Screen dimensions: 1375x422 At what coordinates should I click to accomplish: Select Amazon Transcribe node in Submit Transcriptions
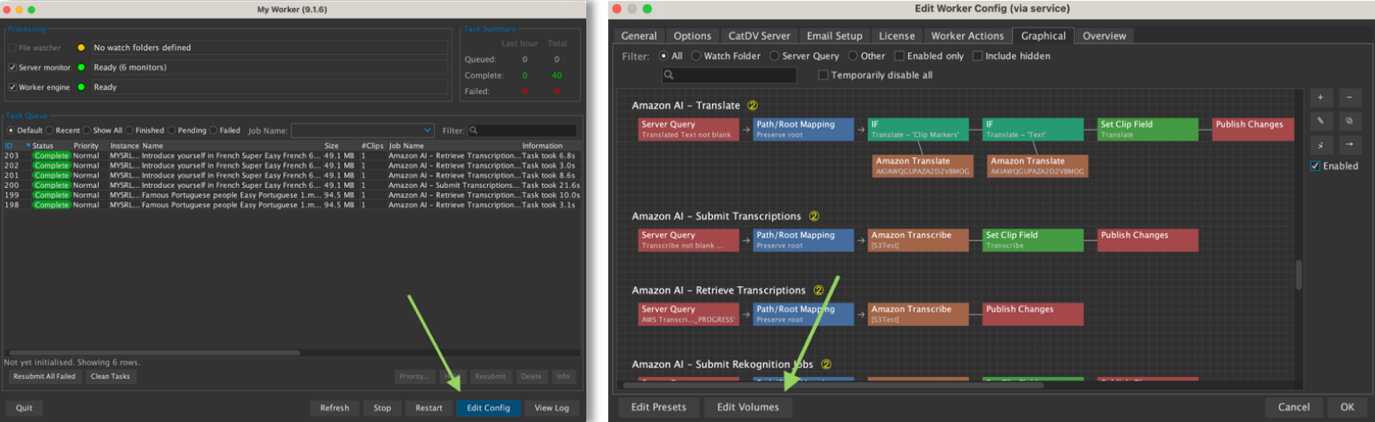[x=918, y=240]
